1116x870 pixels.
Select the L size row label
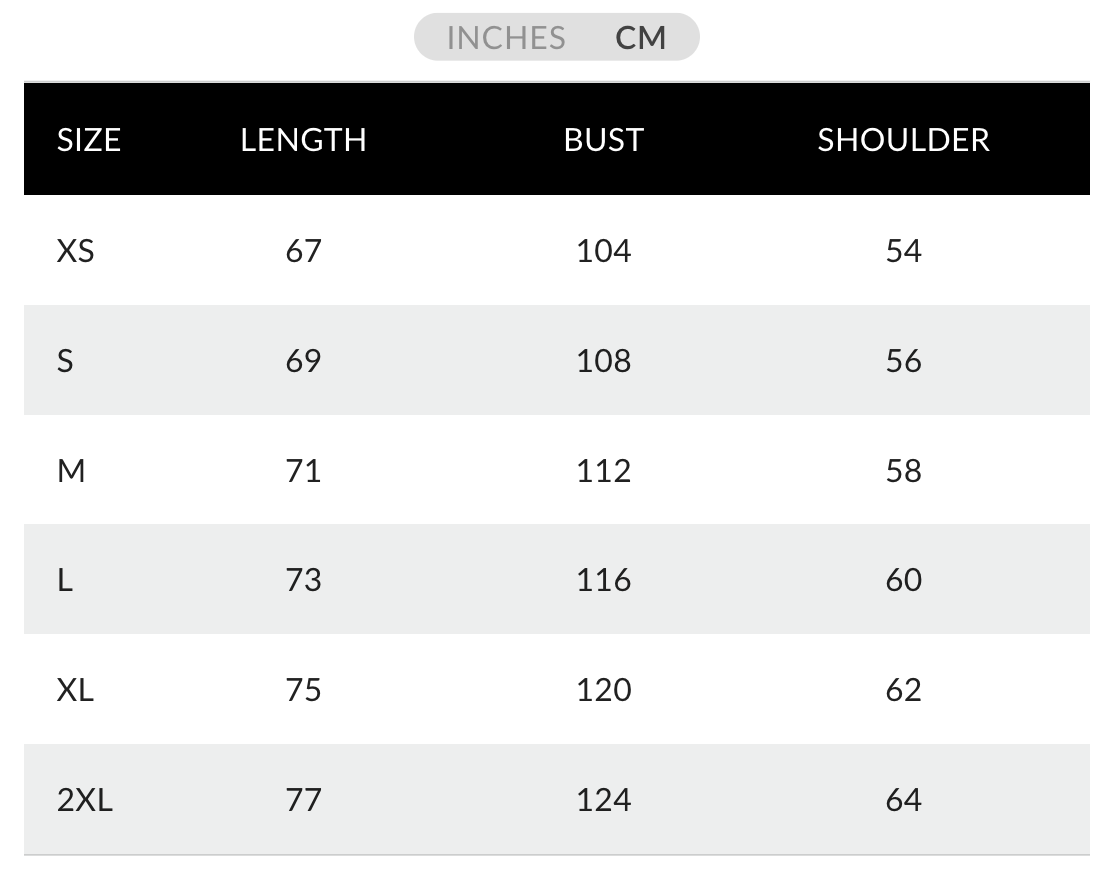point(65,580)
